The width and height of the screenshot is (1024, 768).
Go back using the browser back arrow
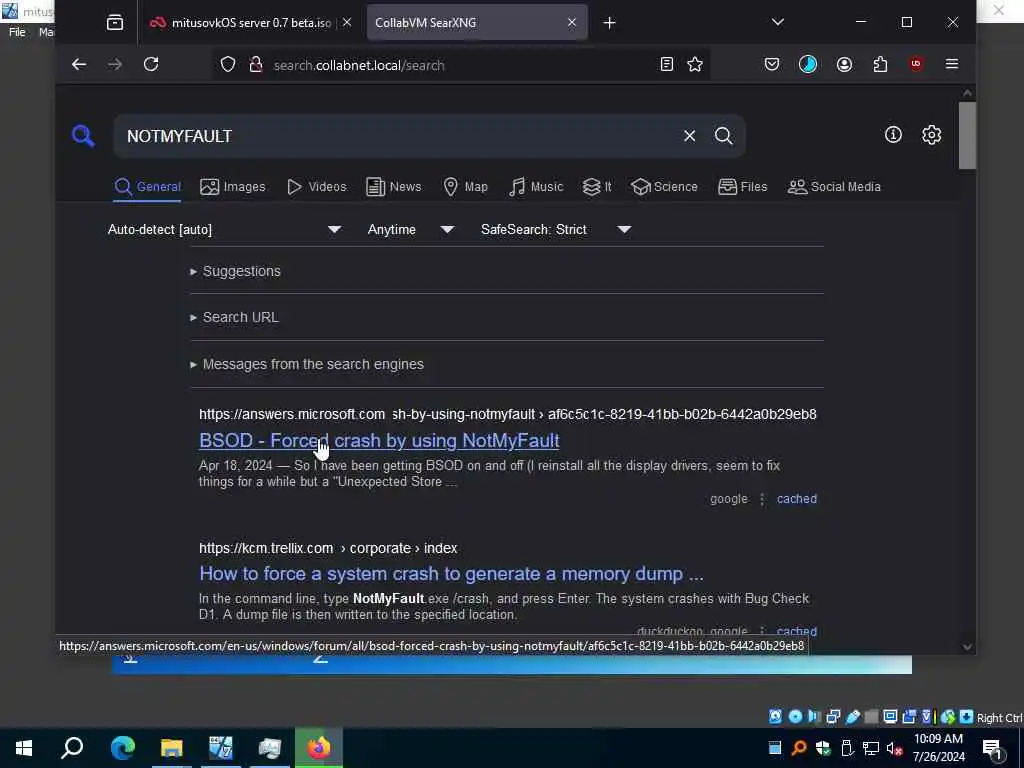pos(79,64)
